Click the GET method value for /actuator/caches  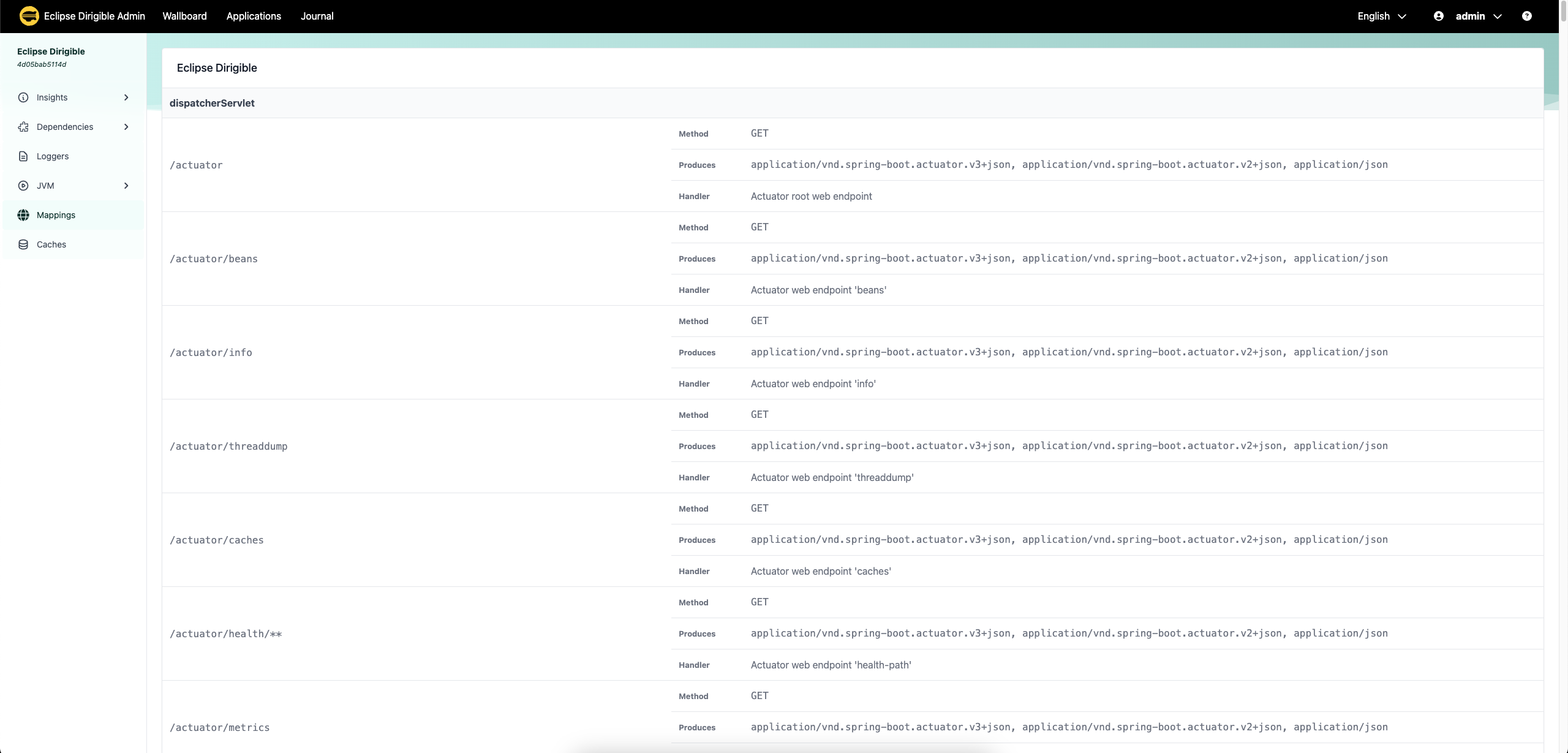point(759,509)
